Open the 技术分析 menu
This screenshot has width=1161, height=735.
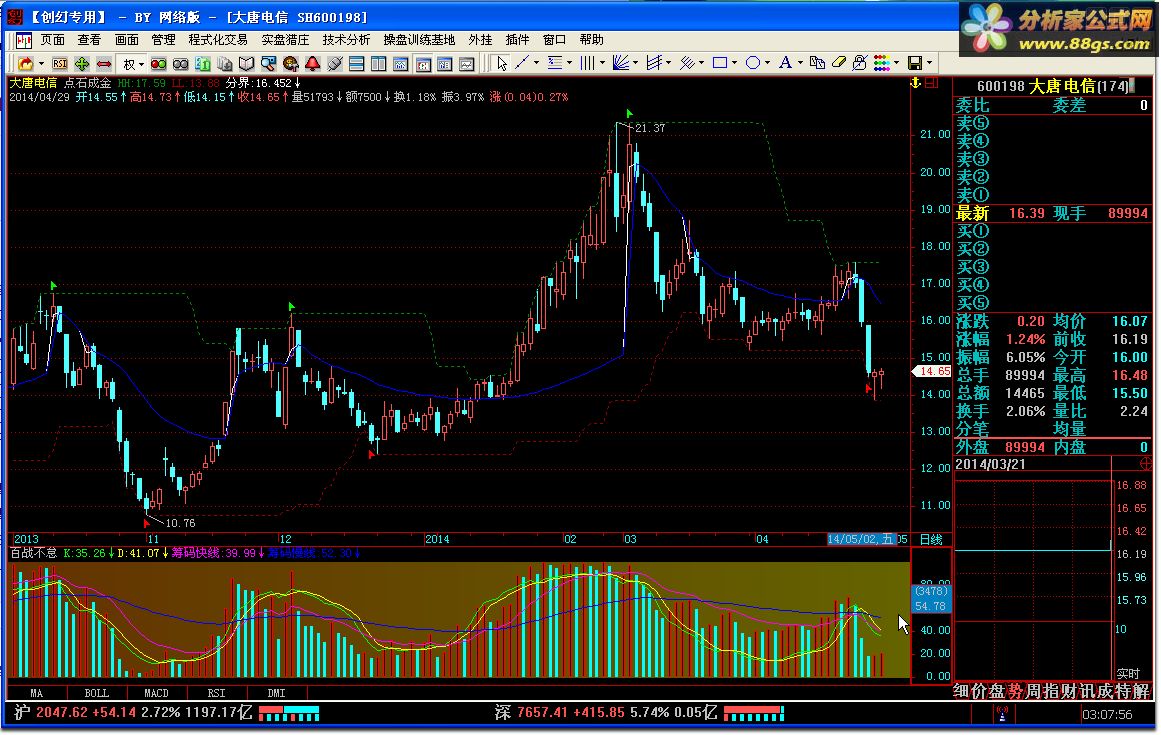coord(347,39)
